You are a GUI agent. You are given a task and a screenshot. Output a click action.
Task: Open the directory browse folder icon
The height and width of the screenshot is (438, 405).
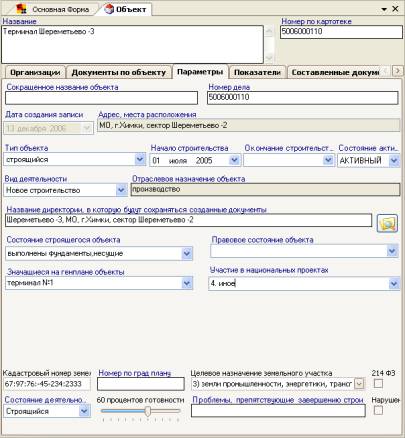click(x=387, y=223)
